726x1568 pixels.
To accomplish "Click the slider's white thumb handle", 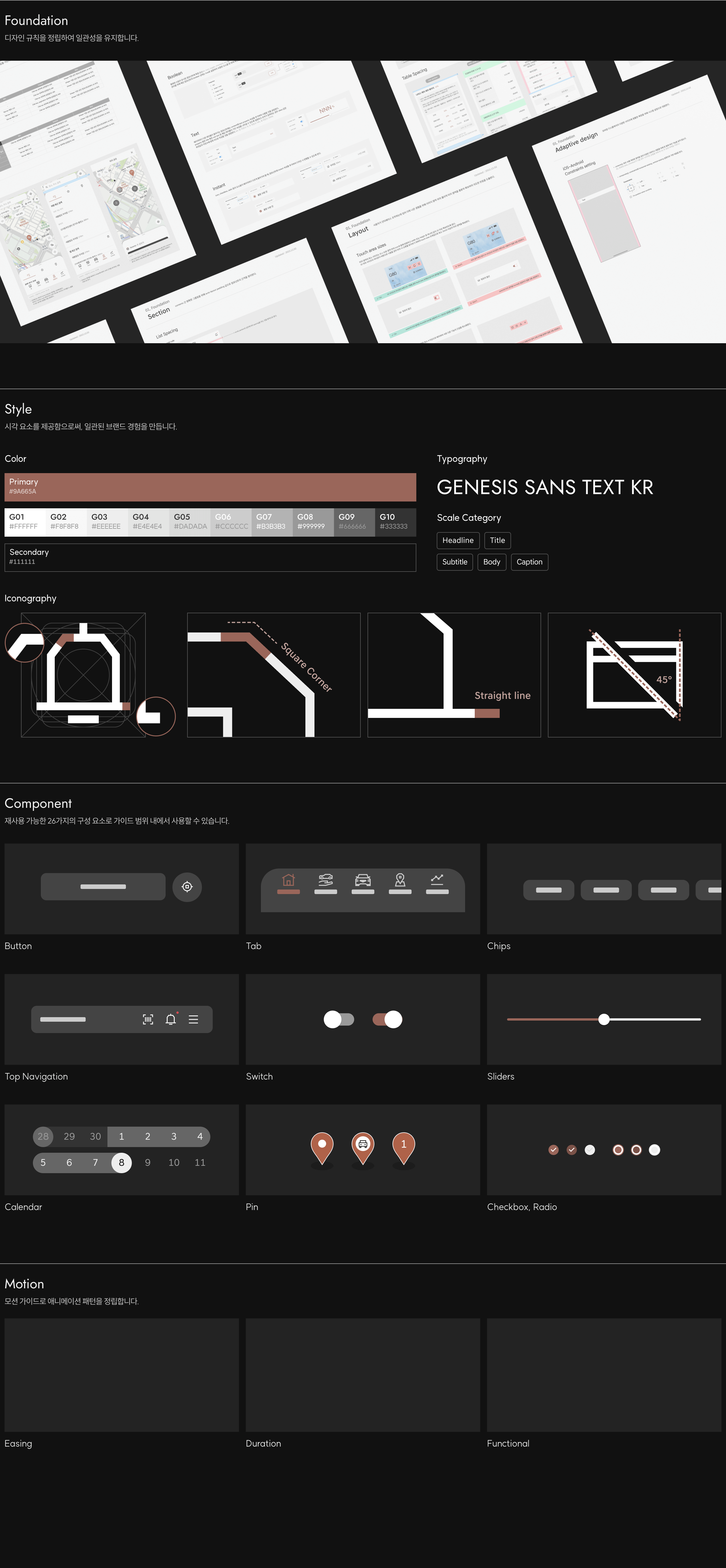I will [x=604, y=1019].
